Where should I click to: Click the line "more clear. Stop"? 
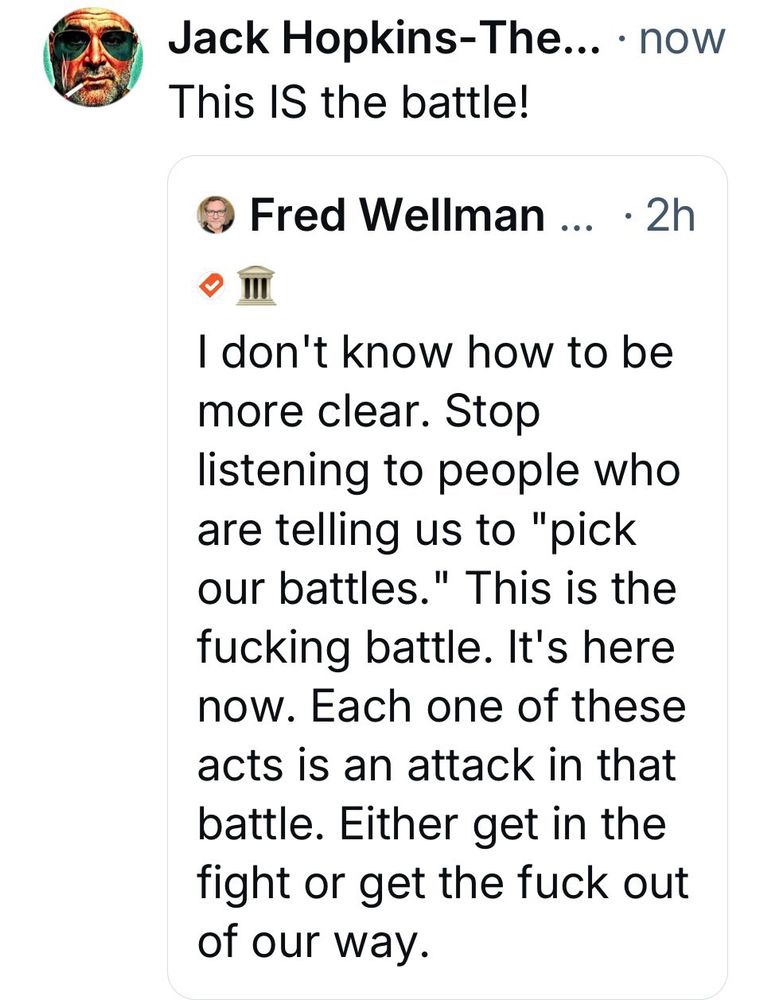[x=368, y=414]
